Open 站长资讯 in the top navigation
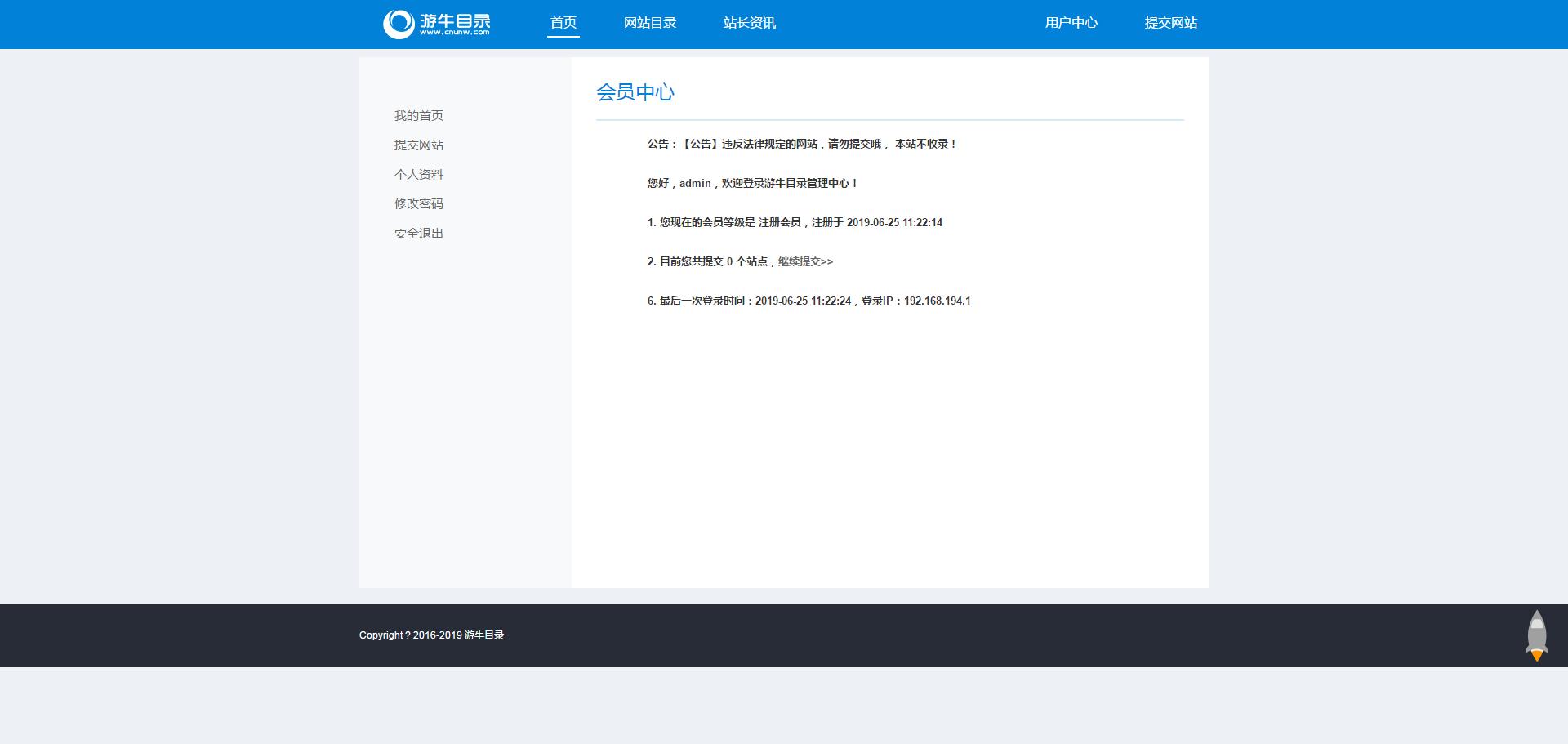1568x744 pixels. pos(749,23)
